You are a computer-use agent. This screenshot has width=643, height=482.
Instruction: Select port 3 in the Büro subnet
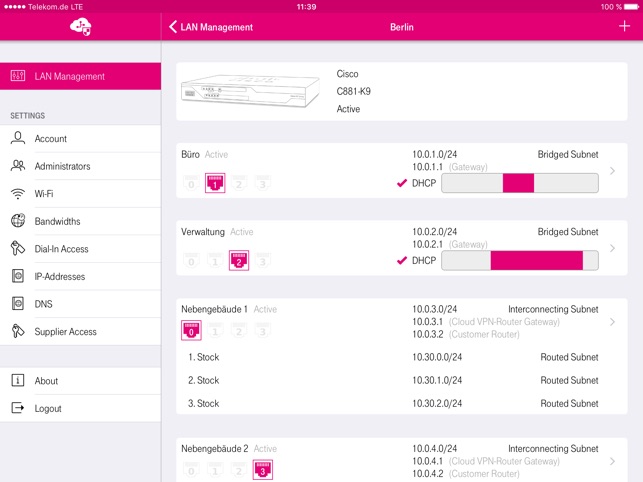pyautogui.click(x=262, y=183)
